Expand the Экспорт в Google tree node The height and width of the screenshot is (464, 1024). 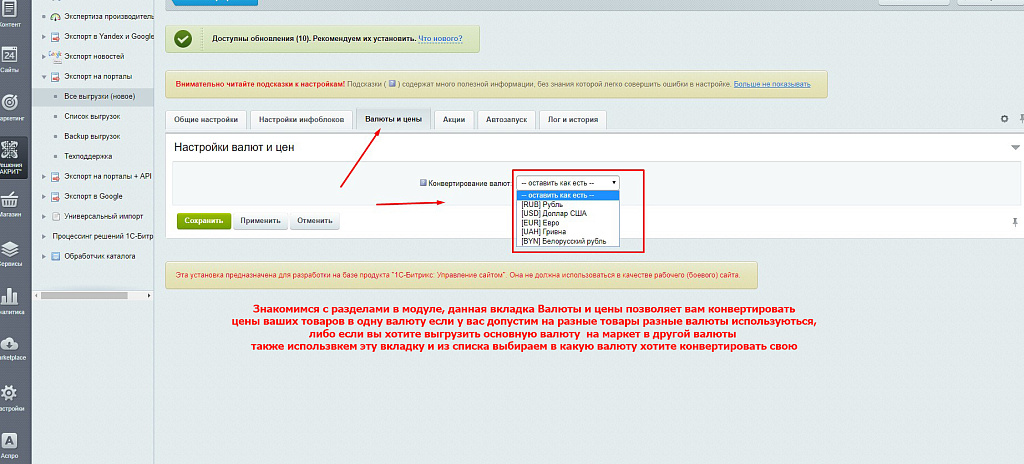[44, 196]
